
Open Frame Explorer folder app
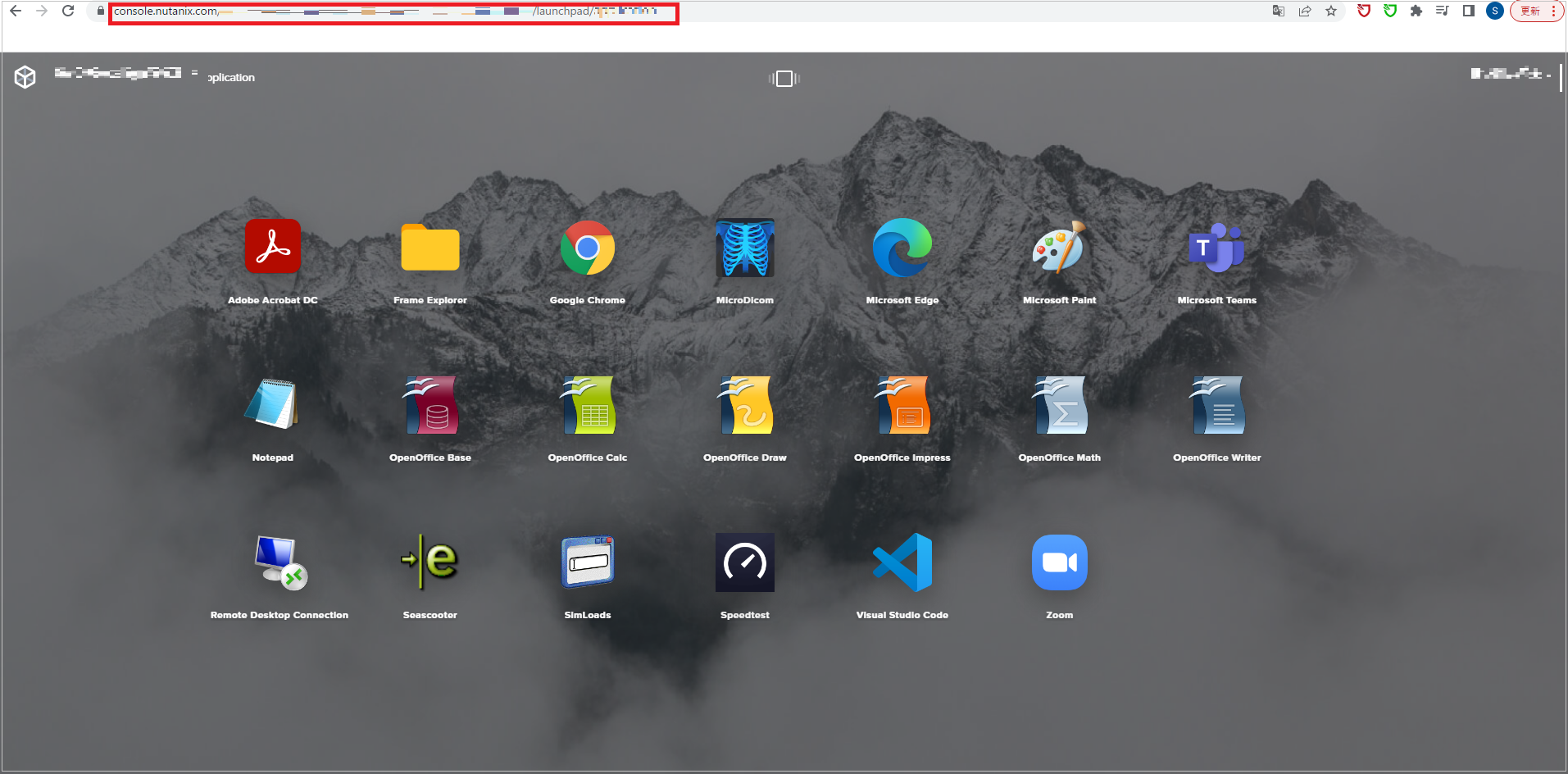click(430, 247)
